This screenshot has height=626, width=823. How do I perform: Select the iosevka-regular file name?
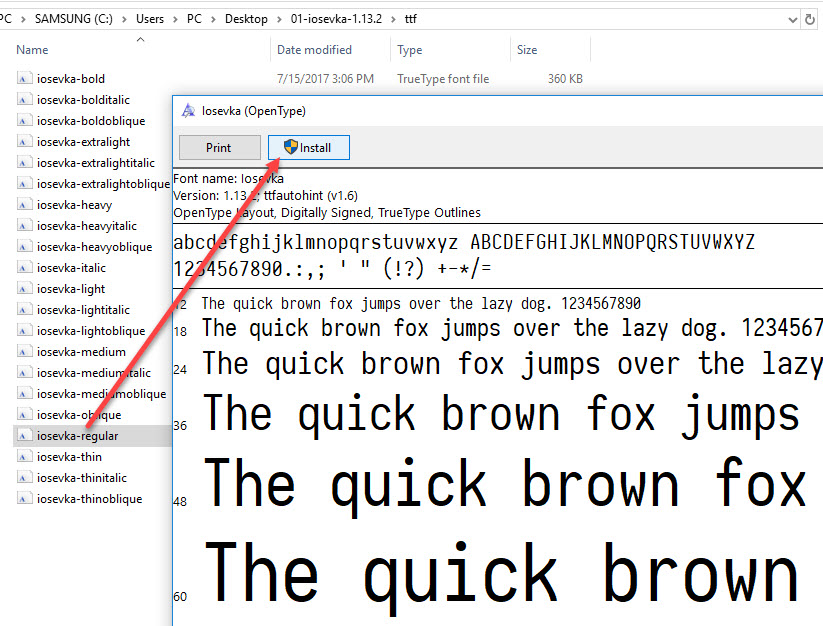point(78,436)
